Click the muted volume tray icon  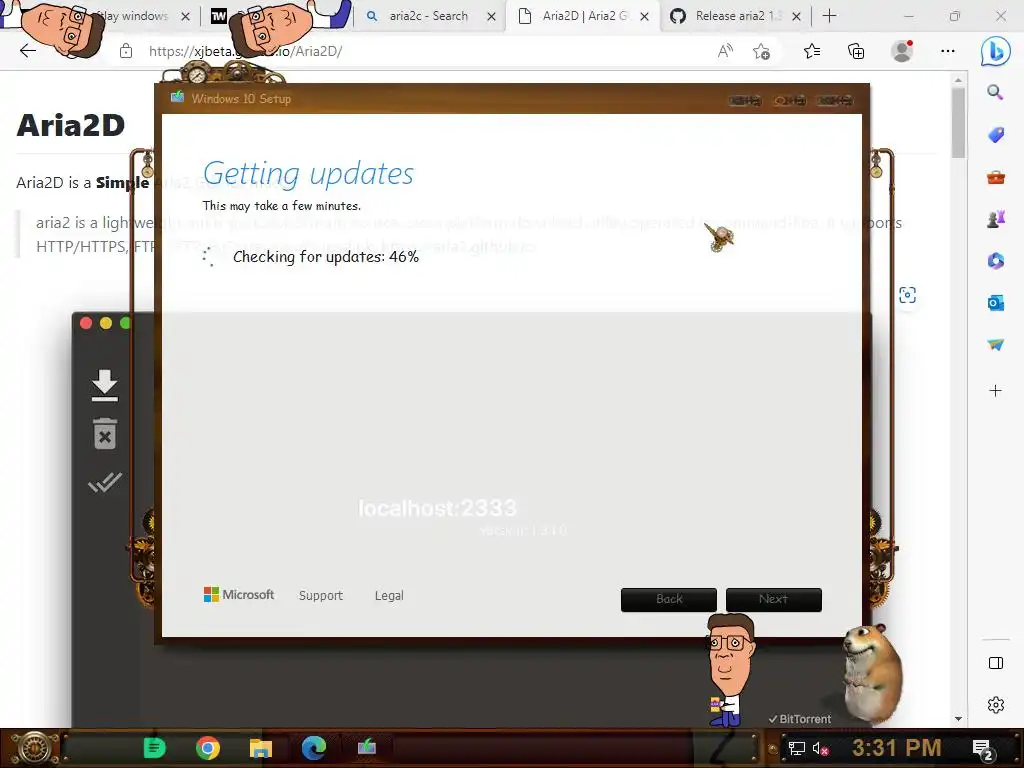820,749
